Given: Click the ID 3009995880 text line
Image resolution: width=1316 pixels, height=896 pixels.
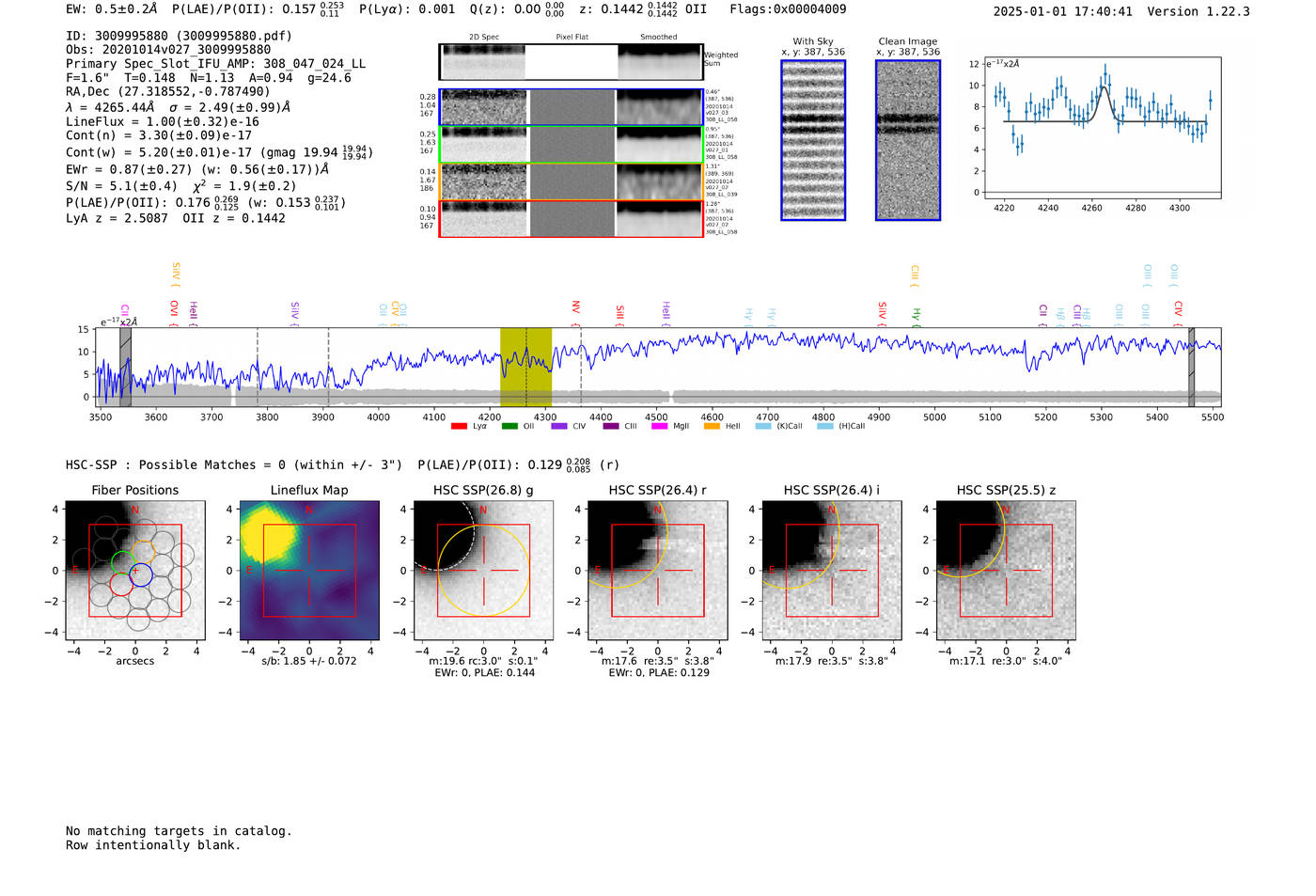Looking at the screenshot, I should click(179, 36).
